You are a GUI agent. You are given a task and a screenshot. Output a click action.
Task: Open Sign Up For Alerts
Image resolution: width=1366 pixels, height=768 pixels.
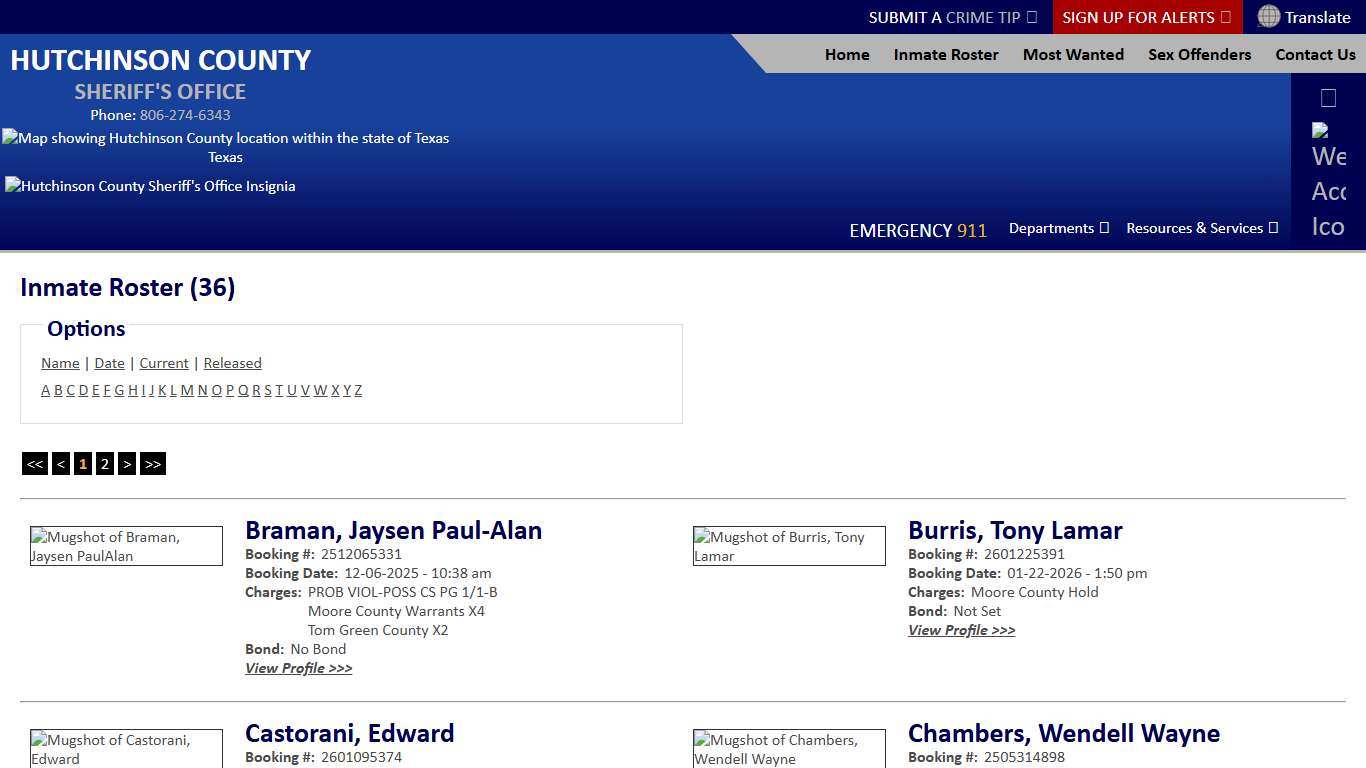(x=1146, y=17)
